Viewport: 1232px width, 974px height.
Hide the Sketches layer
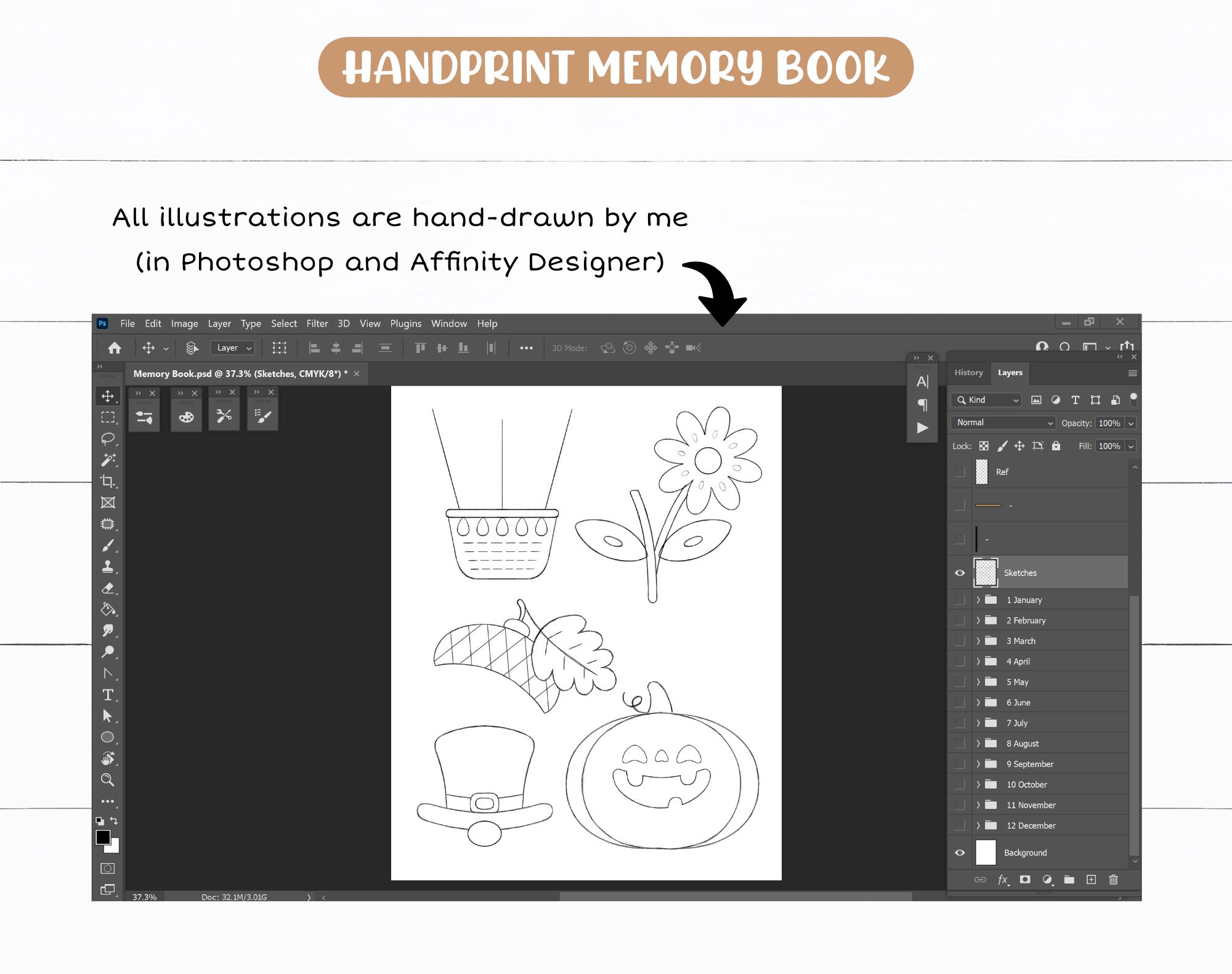tap(959, 573)
